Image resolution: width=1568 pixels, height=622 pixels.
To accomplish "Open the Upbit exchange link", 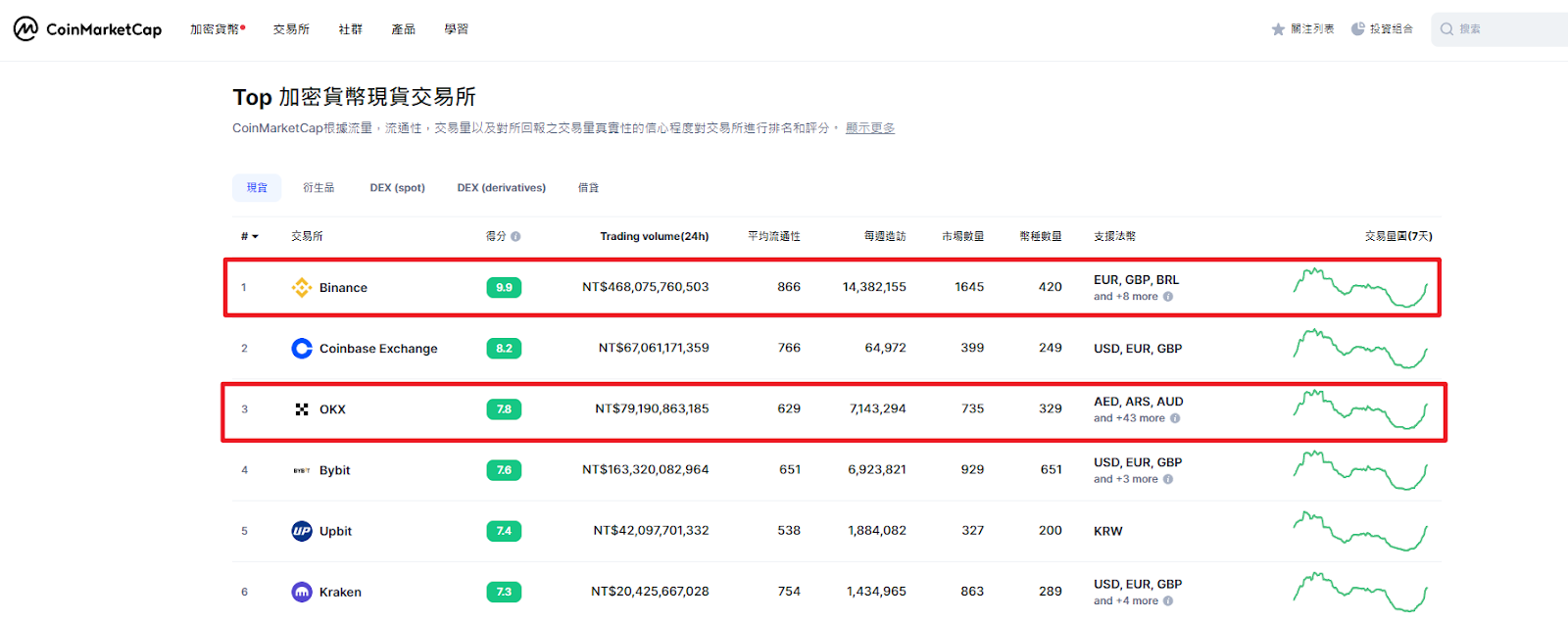I will 335,531.
